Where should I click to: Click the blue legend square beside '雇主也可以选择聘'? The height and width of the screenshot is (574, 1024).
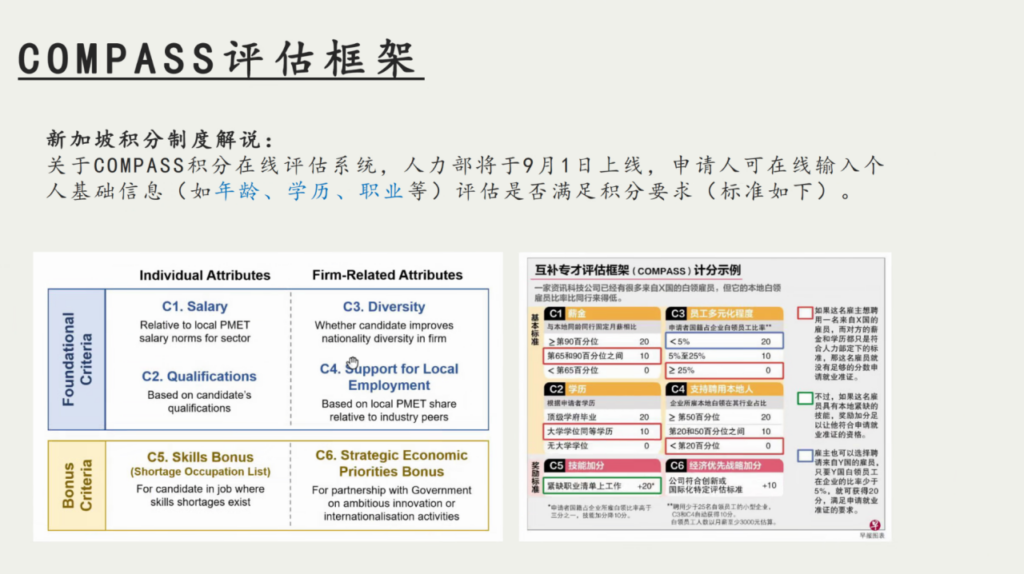[x=805, y=456]
